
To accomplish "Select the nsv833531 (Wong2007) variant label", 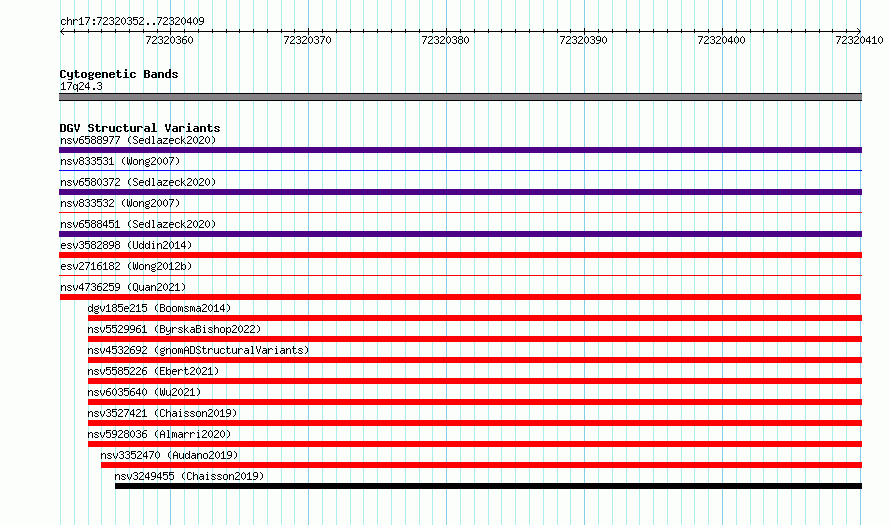I will click(x=120, y=161).
